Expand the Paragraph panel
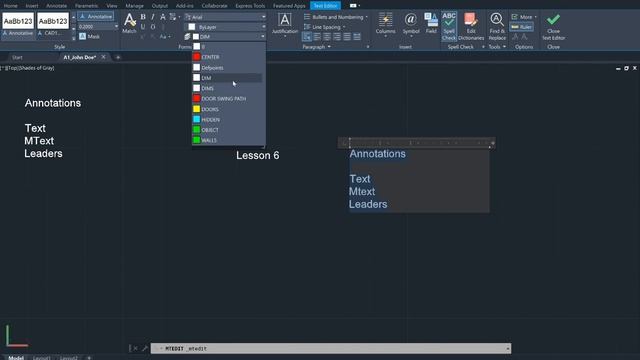 tap(316, 47)
